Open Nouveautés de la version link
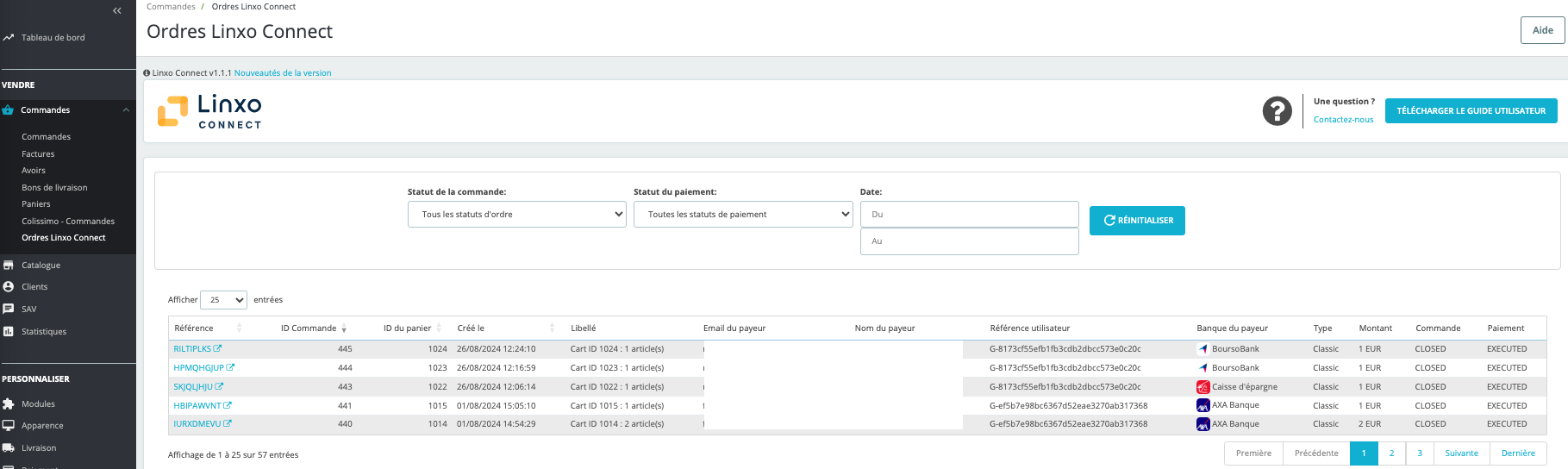Screen dimensions: 1568x469 [x=283, y=72]
